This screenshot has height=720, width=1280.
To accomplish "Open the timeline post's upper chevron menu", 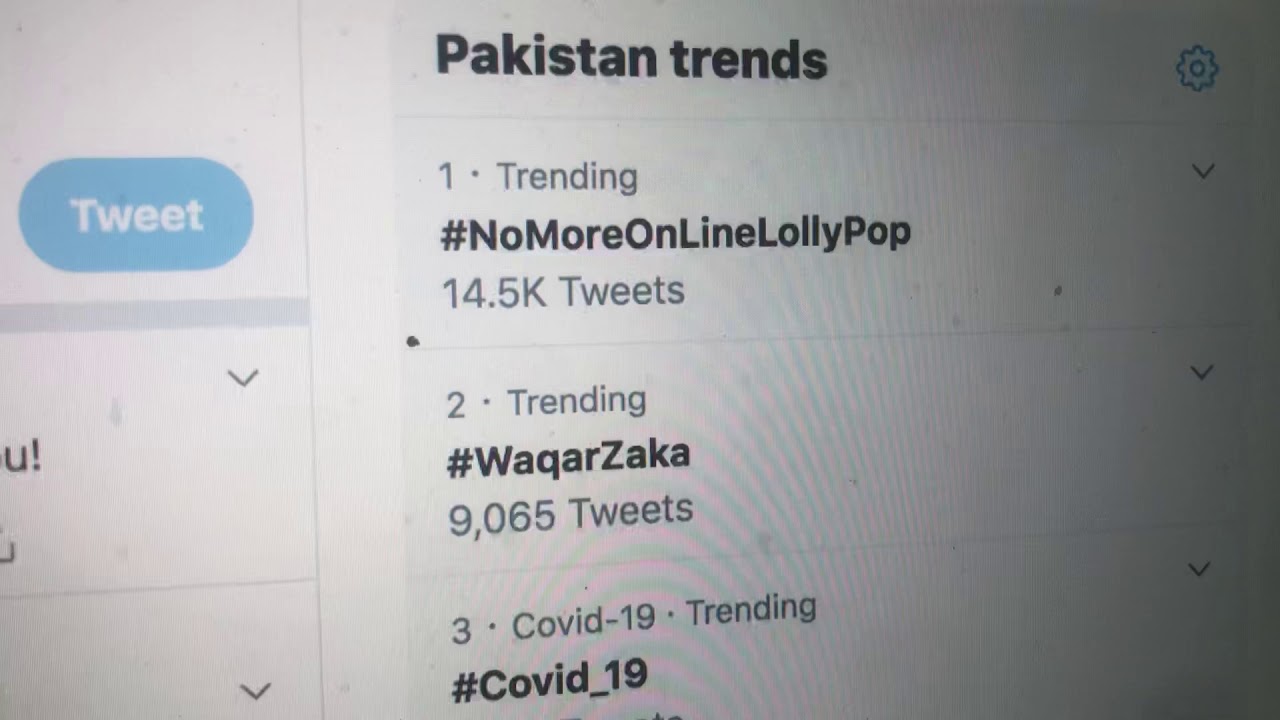I will point(243,378).
